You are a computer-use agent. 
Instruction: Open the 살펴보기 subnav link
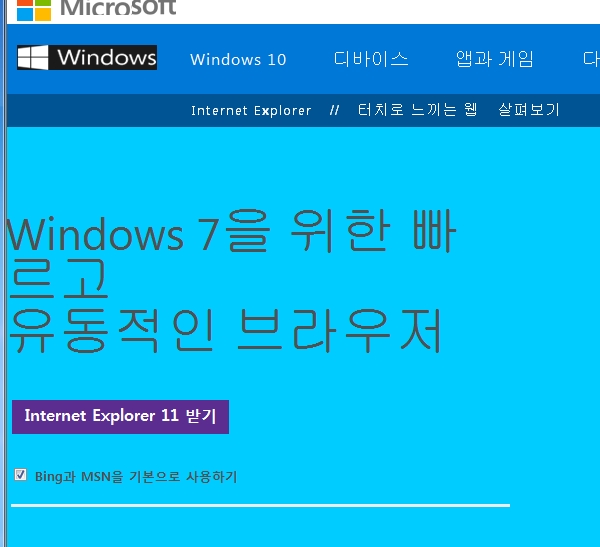tap(529, 110)
